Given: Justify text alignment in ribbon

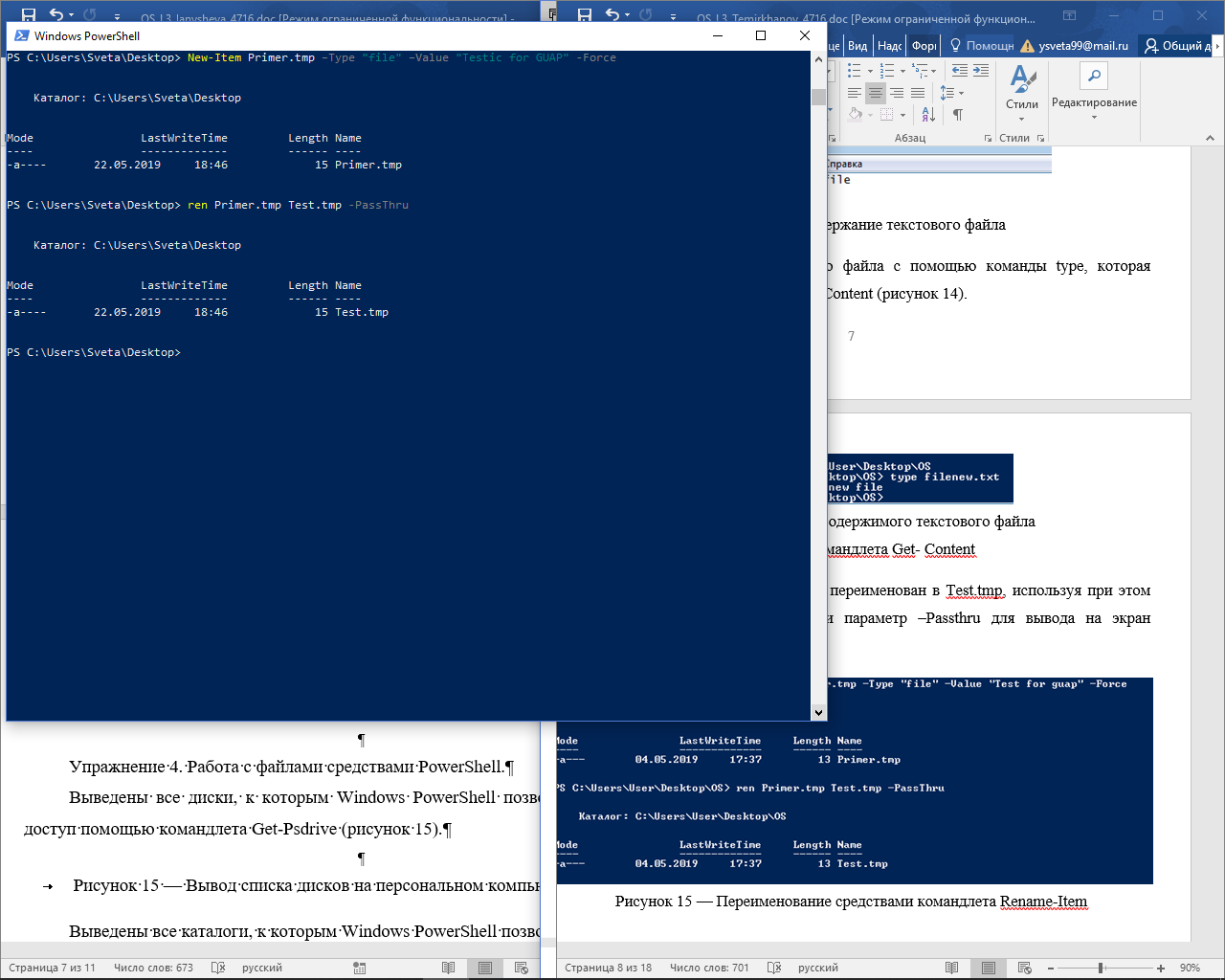Looking at the screenshot, I should 918,93.
